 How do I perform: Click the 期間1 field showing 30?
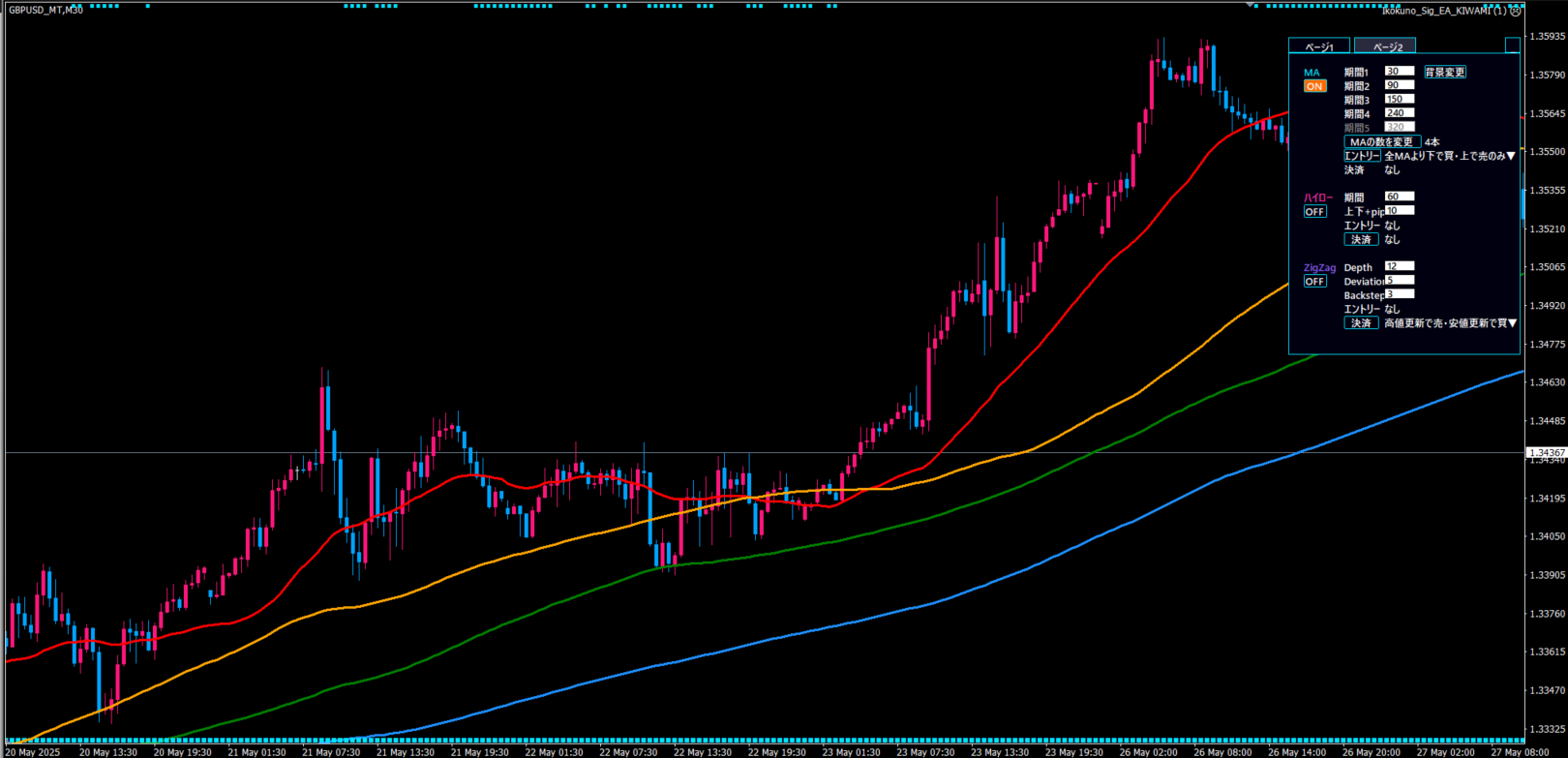click(x=1400, y=72)
